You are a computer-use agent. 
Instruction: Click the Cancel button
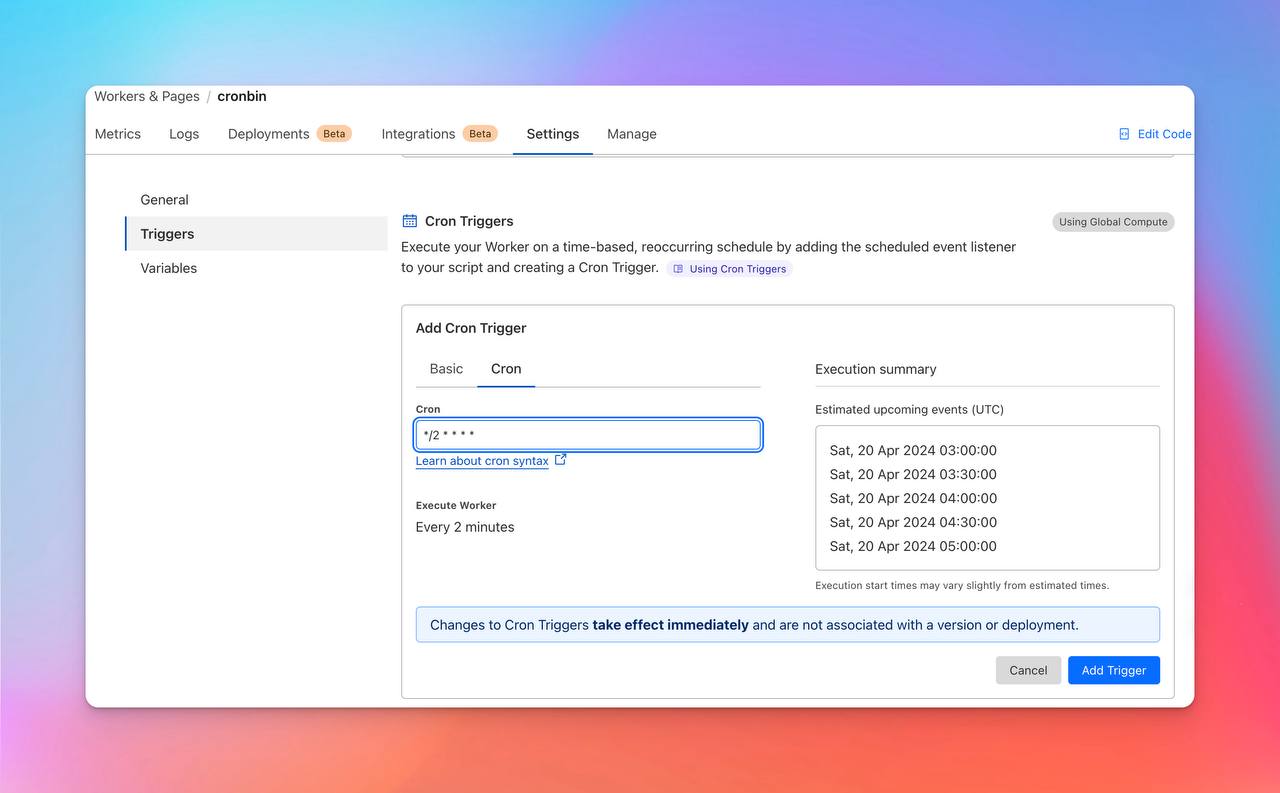pyautogui.click(x=1028, y=670)
